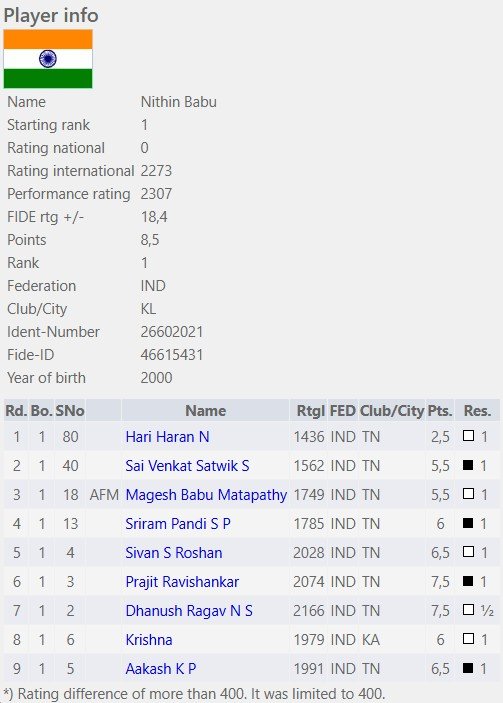Click the Pts. column header

(x=440, y=411)
